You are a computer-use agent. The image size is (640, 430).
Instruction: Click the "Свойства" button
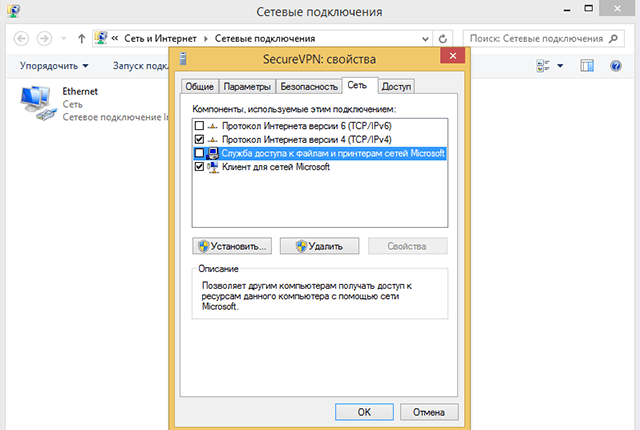tap(407, 246)
